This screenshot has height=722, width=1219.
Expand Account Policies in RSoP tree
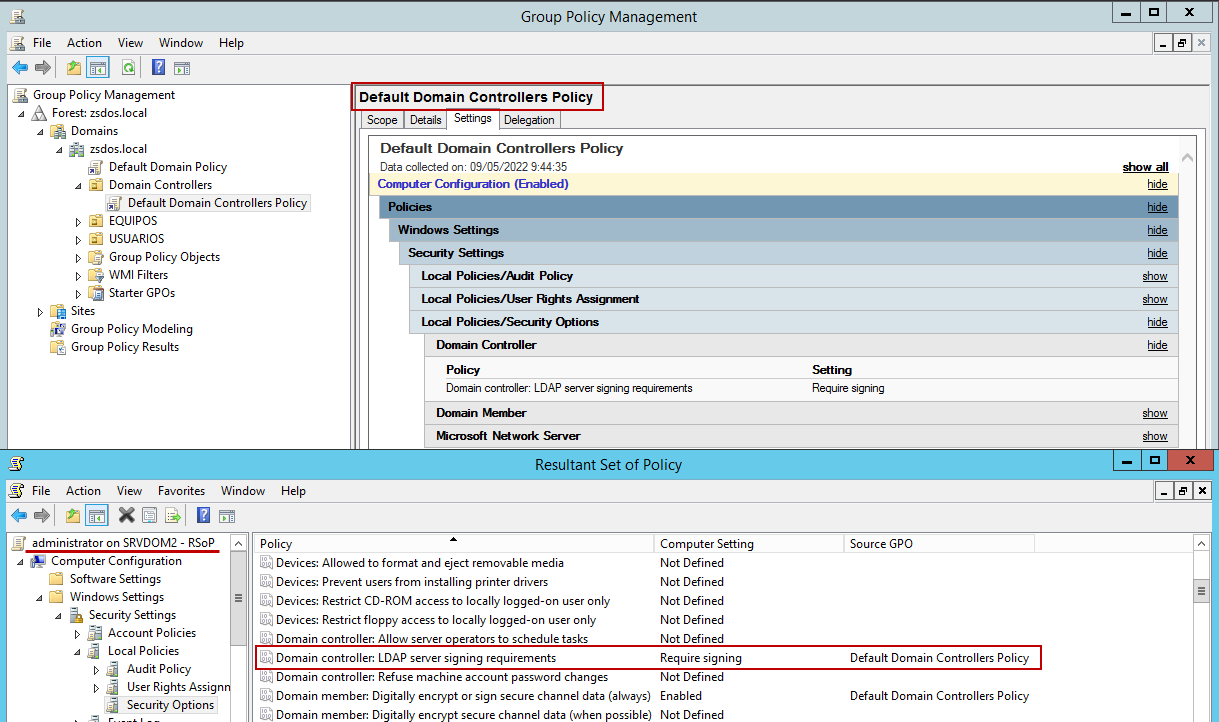coord(78,634)
